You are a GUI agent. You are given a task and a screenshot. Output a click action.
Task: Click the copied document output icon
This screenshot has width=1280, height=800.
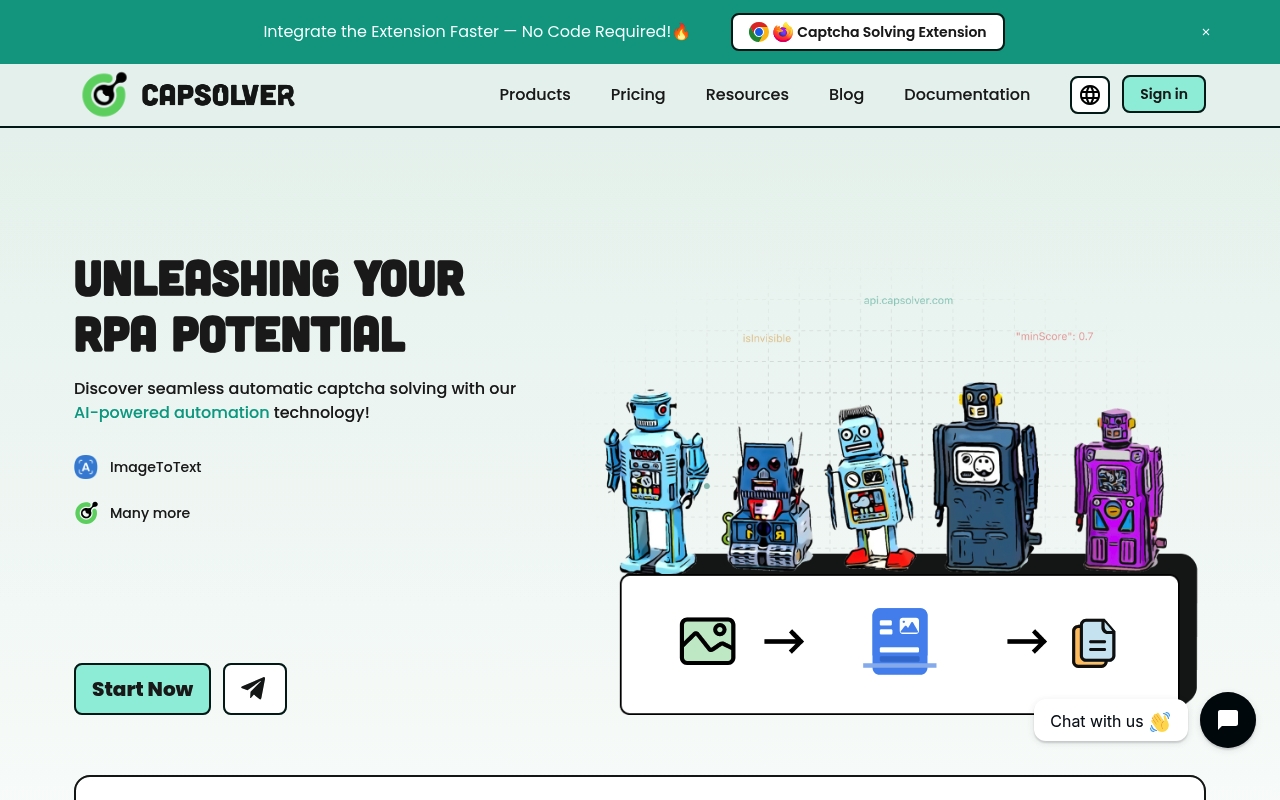[1094, 642]
